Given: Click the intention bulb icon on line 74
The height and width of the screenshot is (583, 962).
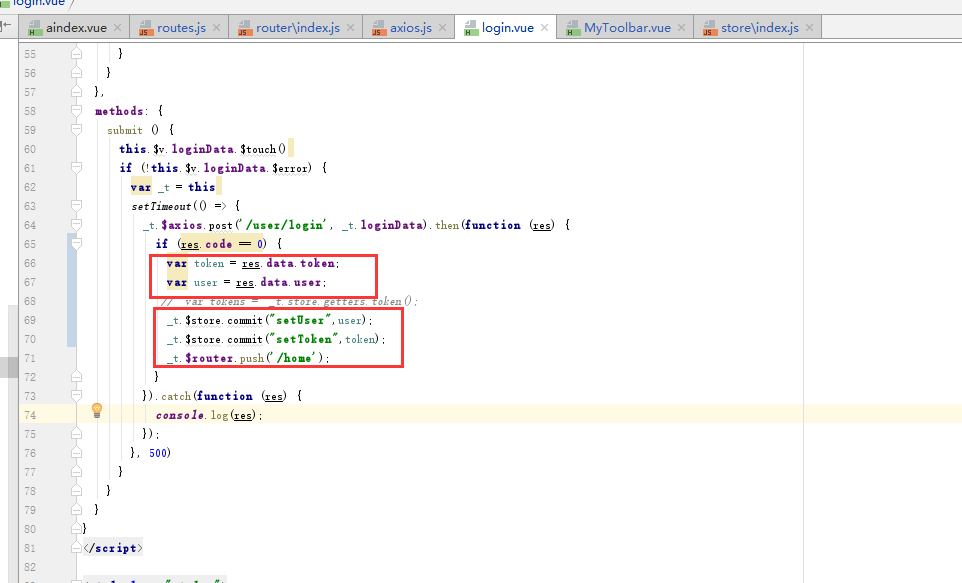Looking at the screenshot, I should click(x=96, y=409).
